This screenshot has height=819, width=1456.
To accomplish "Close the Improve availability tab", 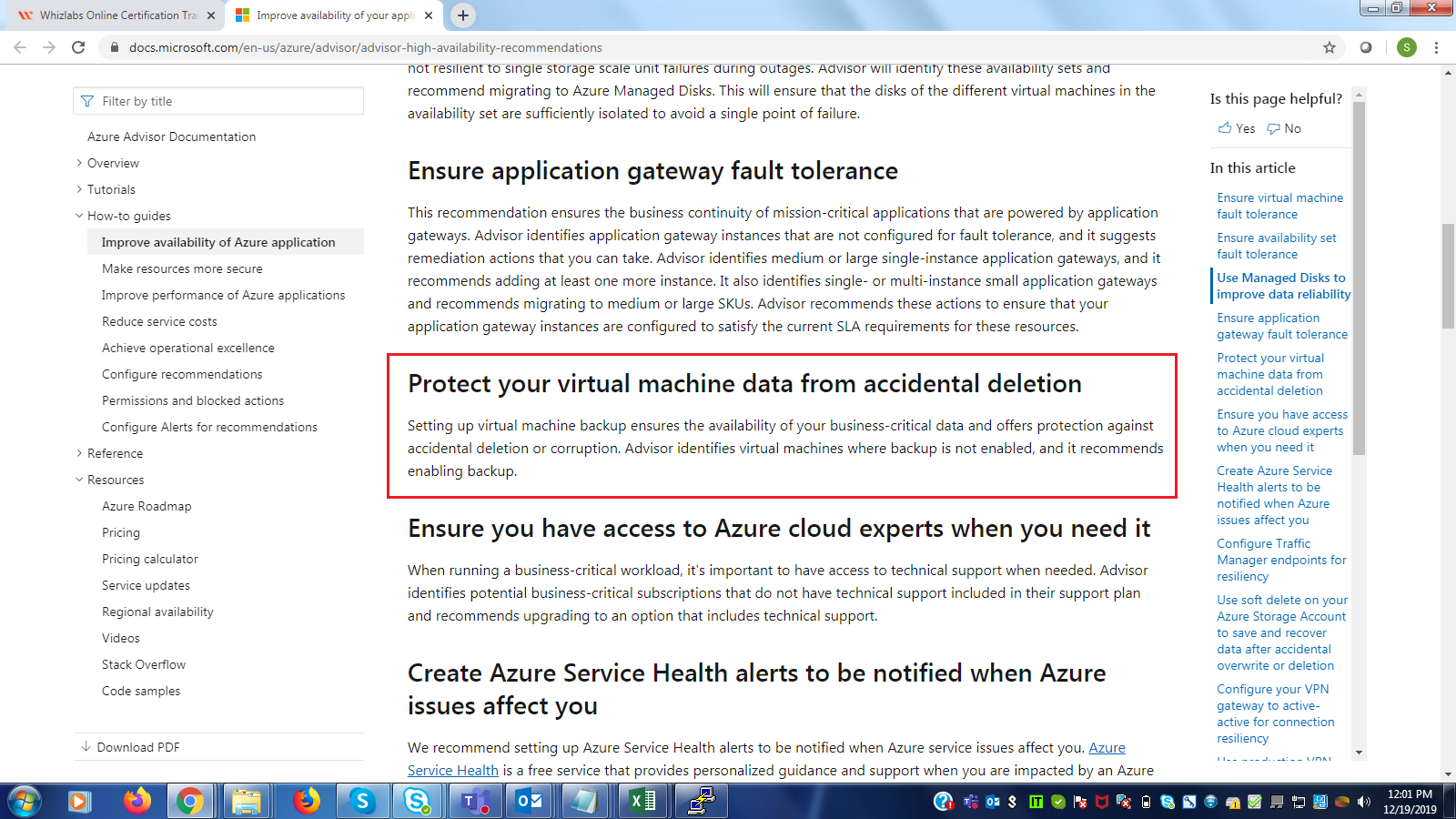I will coord(429,15).
